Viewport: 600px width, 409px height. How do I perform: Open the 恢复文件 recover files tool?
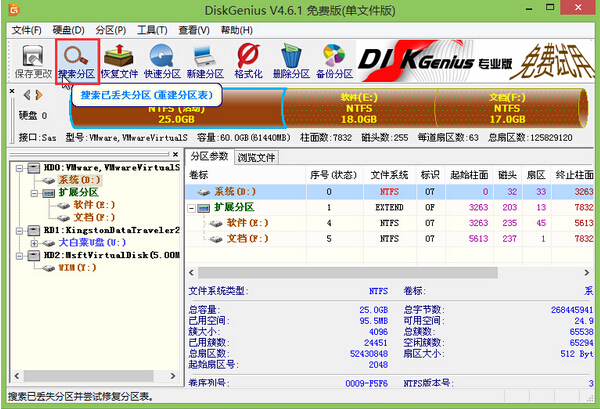[121, 61]
